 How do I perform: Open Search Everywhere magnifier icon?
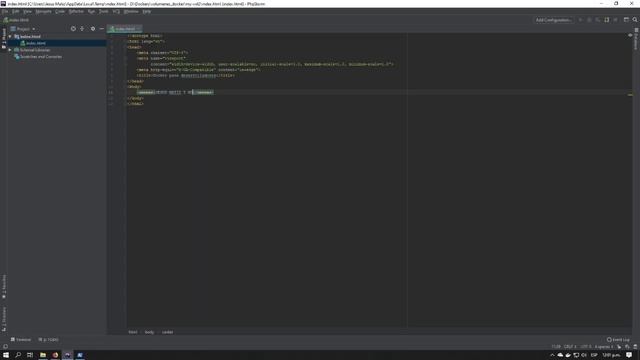pos(635,20)
